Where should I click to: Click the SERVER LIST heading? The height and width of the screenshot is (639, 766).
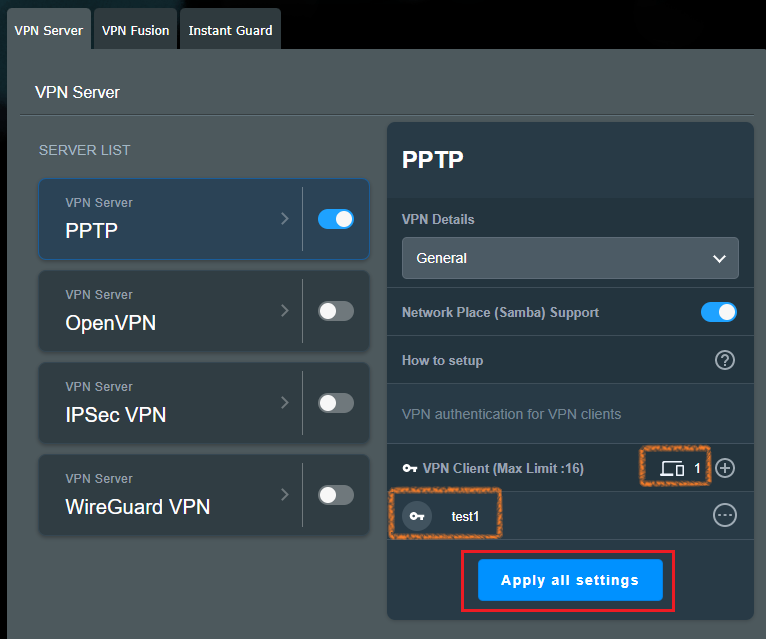click(x=85, y=150)
